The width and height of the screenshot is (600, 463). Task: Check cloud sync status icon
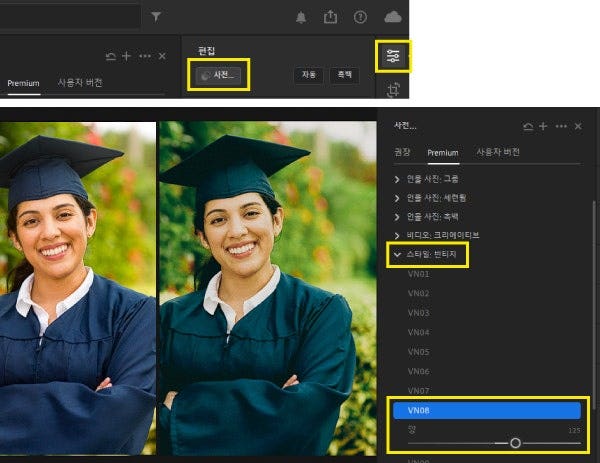click(393, 17)
